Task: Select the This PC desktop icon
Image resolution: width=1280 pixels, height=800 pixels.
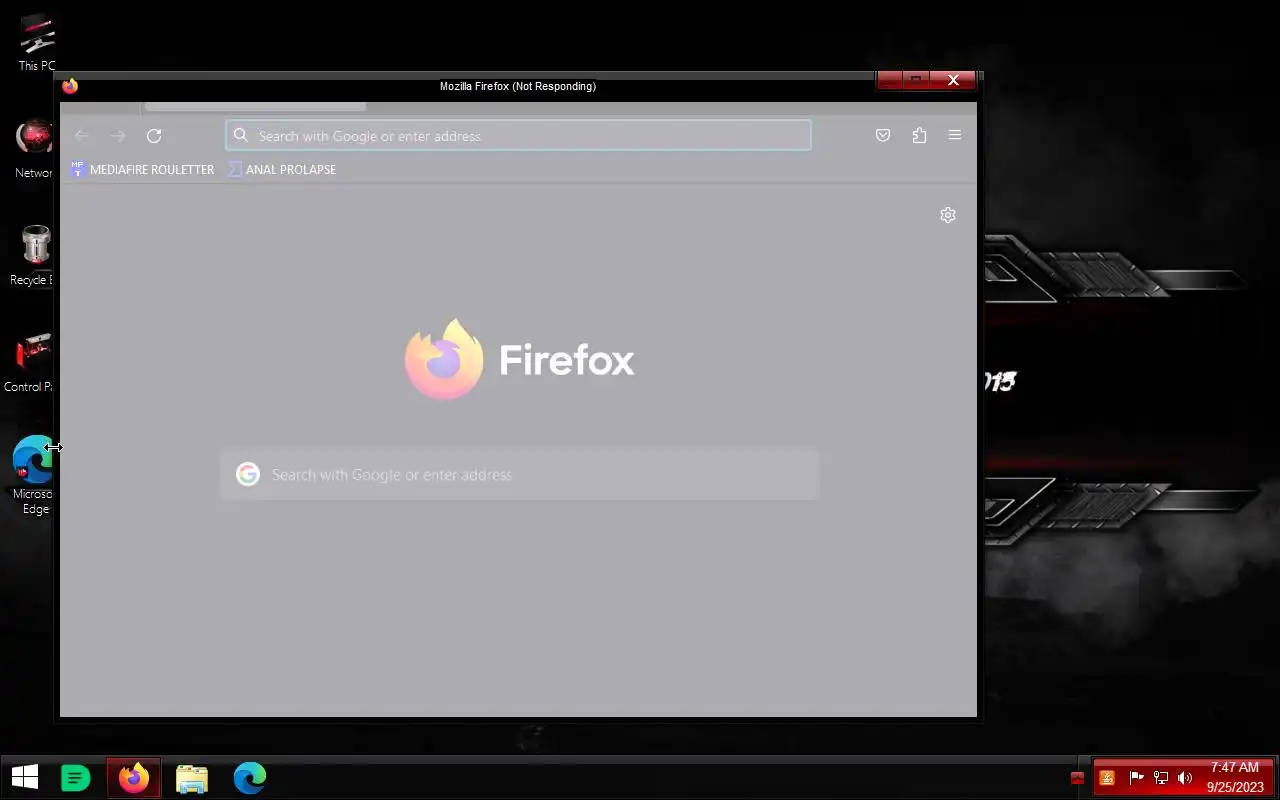Action: click(x=37, y=43)
